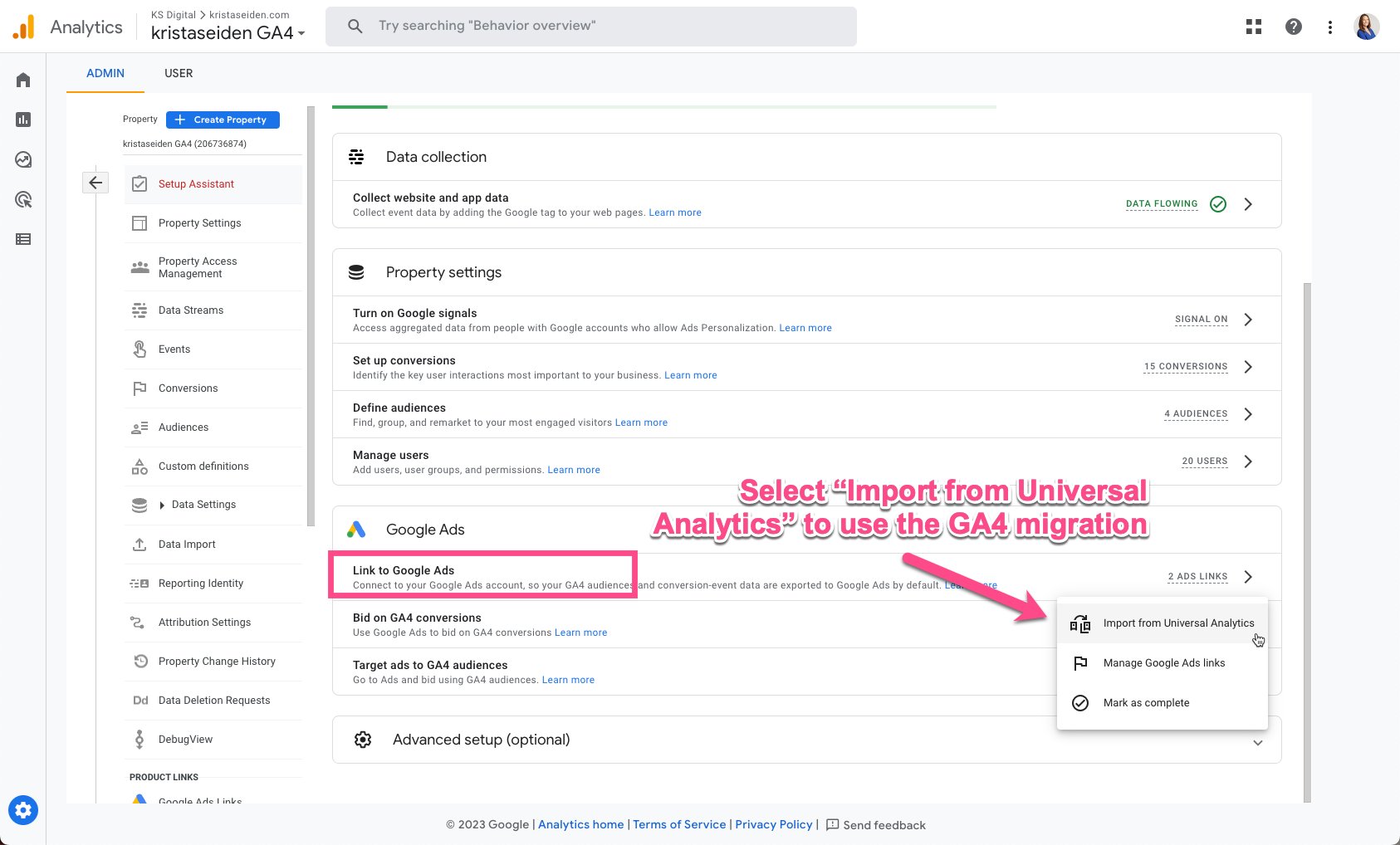Click the setup progress bar
The width and height of the screenshot is (1400, 845).
[x=664, y=105]
